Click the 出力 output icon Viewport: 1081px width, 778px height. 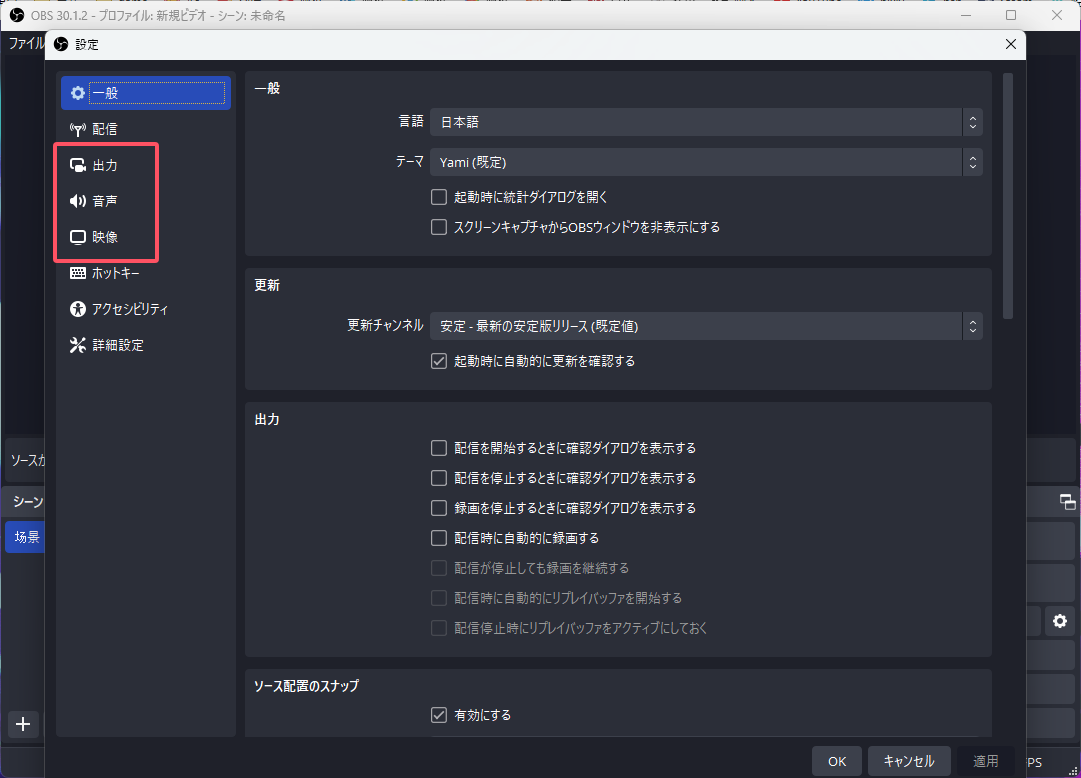click(x=78, y=165)
